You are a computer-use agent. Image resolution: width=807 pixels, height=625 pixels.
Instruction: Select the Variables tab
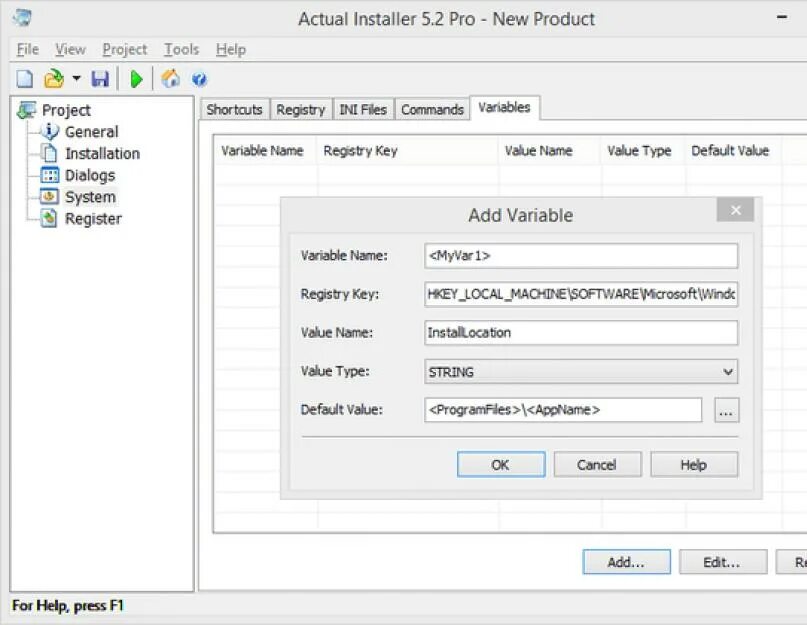504,108
